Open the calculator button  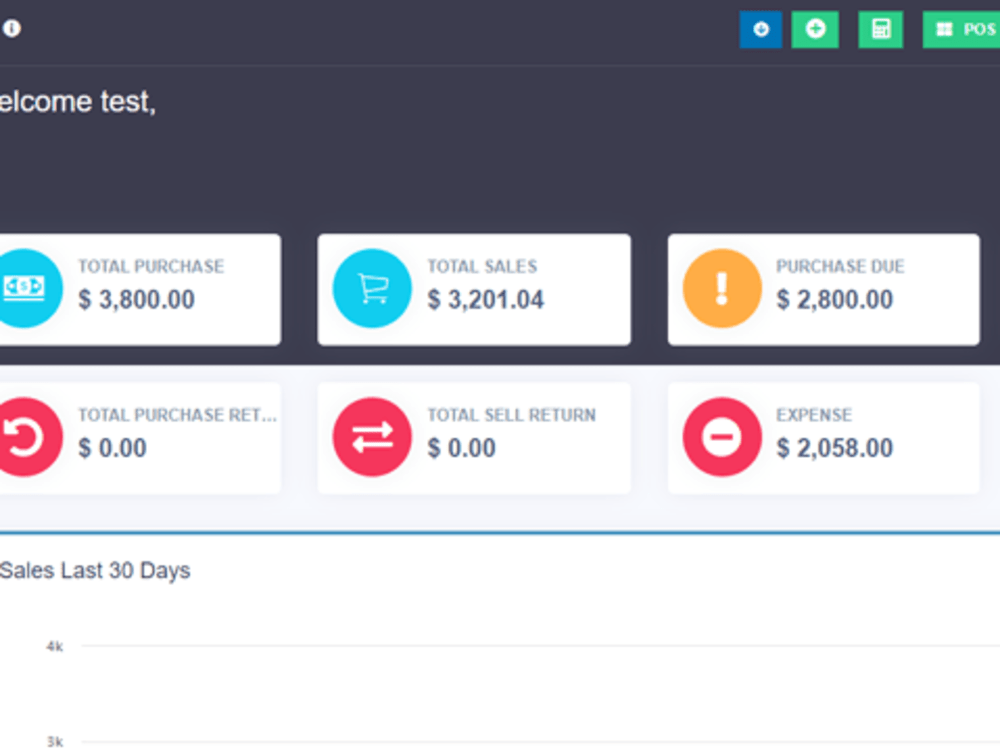point(881,29)
